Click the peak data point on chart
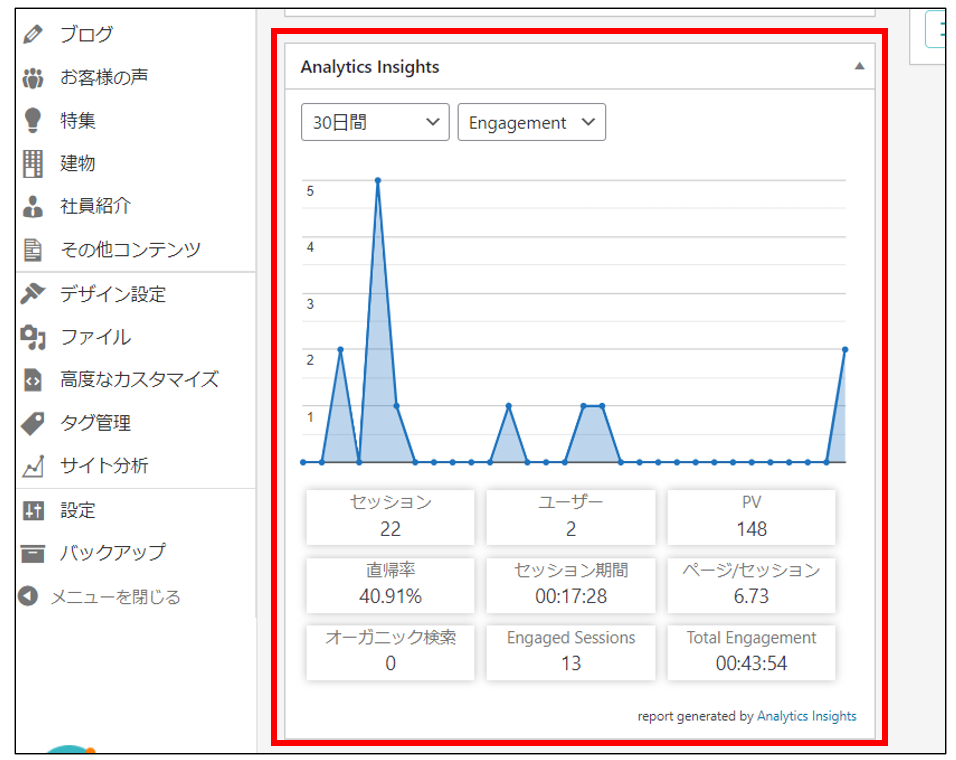 [378, 181]
